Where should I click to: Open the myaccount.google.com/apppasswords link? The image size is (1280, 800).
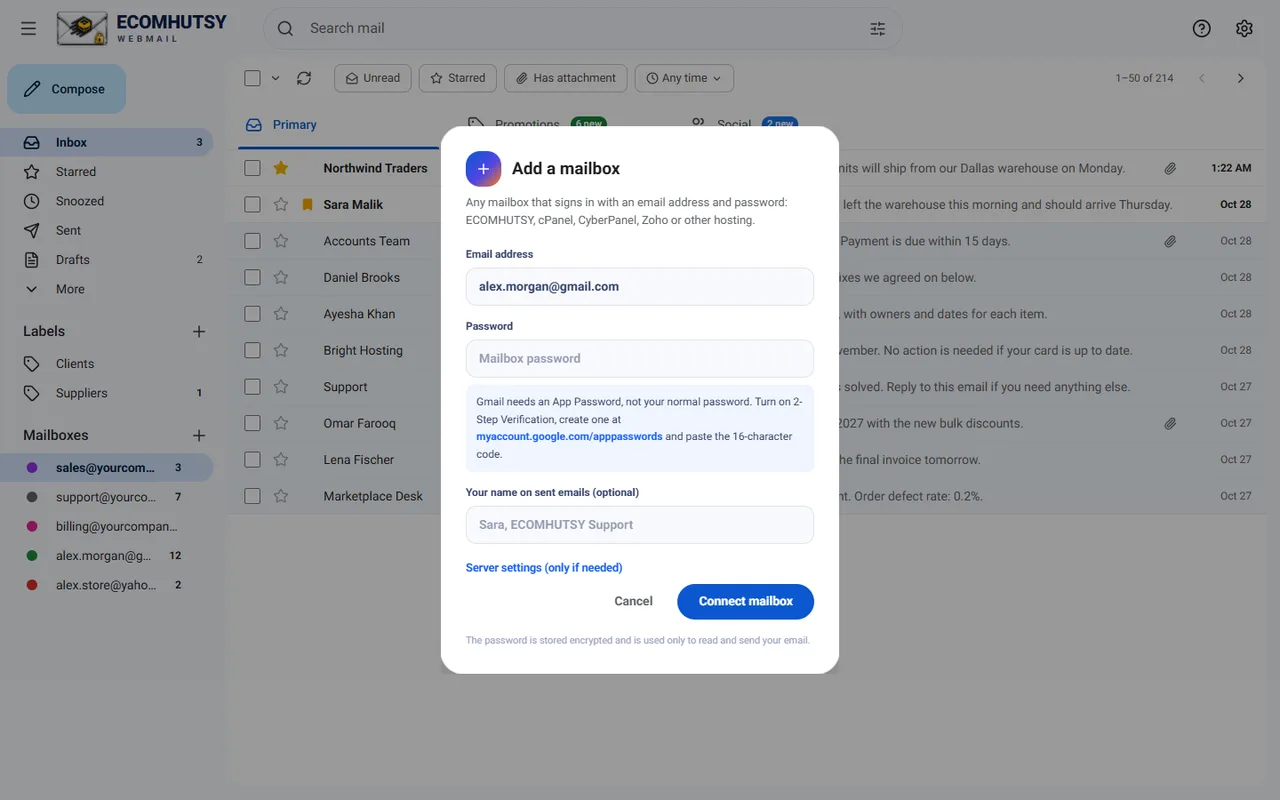click(569, 436)
